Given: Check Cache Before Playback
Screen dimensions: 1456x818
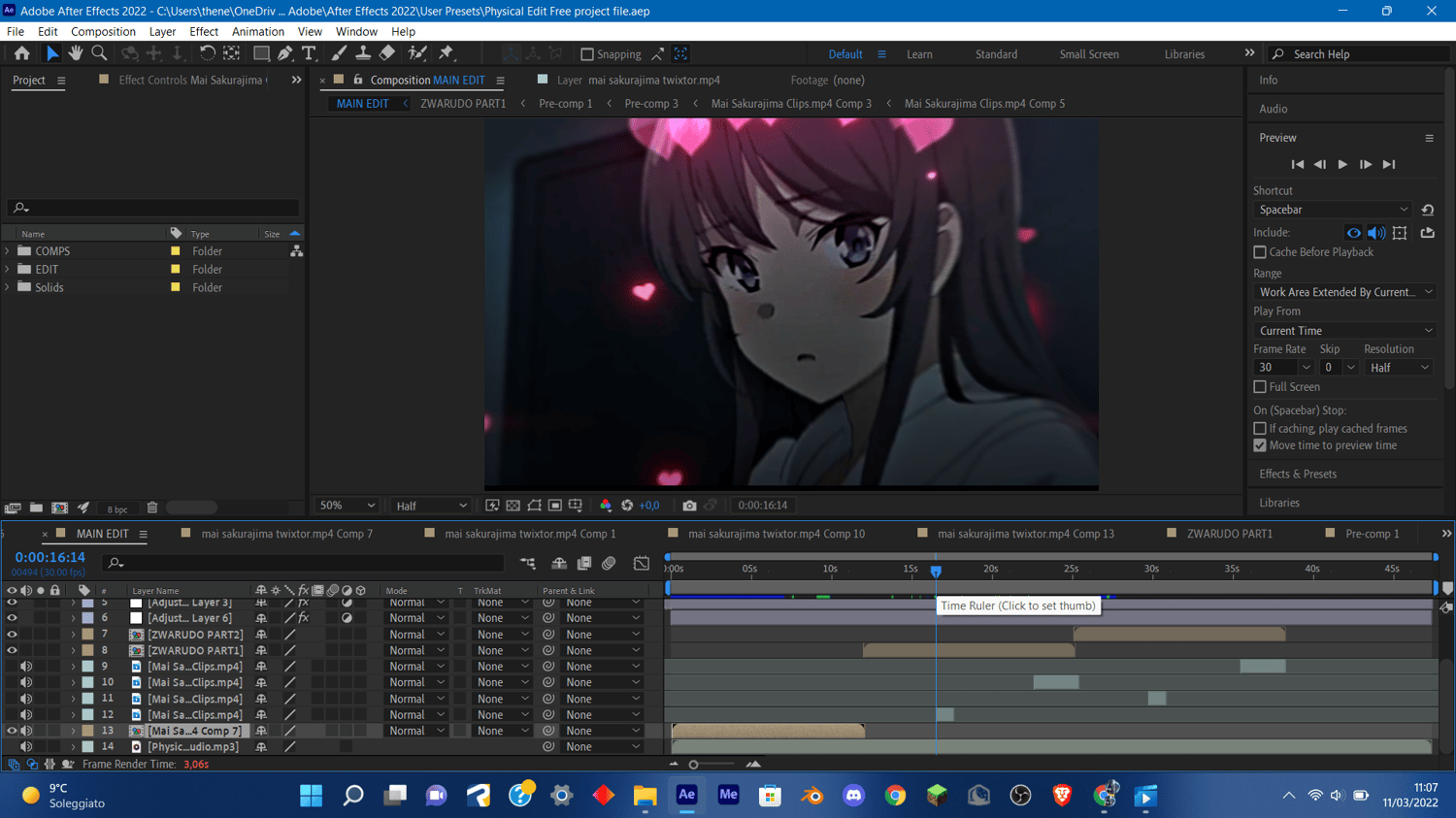Looking at the screenshot, I should click(x=1260, y=252).
